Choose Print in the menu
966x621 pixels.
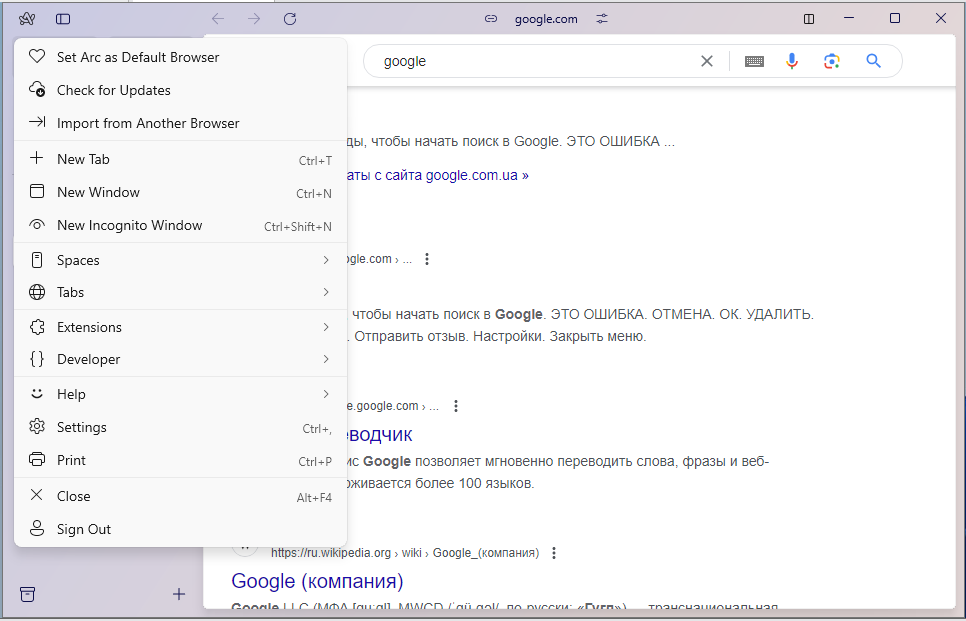[181, 460]
